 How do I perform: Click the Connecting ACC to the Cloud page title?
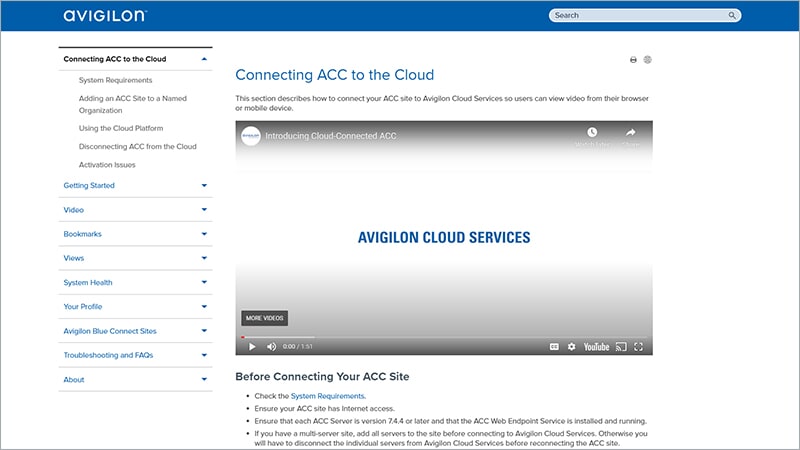(x=335, y=75)
